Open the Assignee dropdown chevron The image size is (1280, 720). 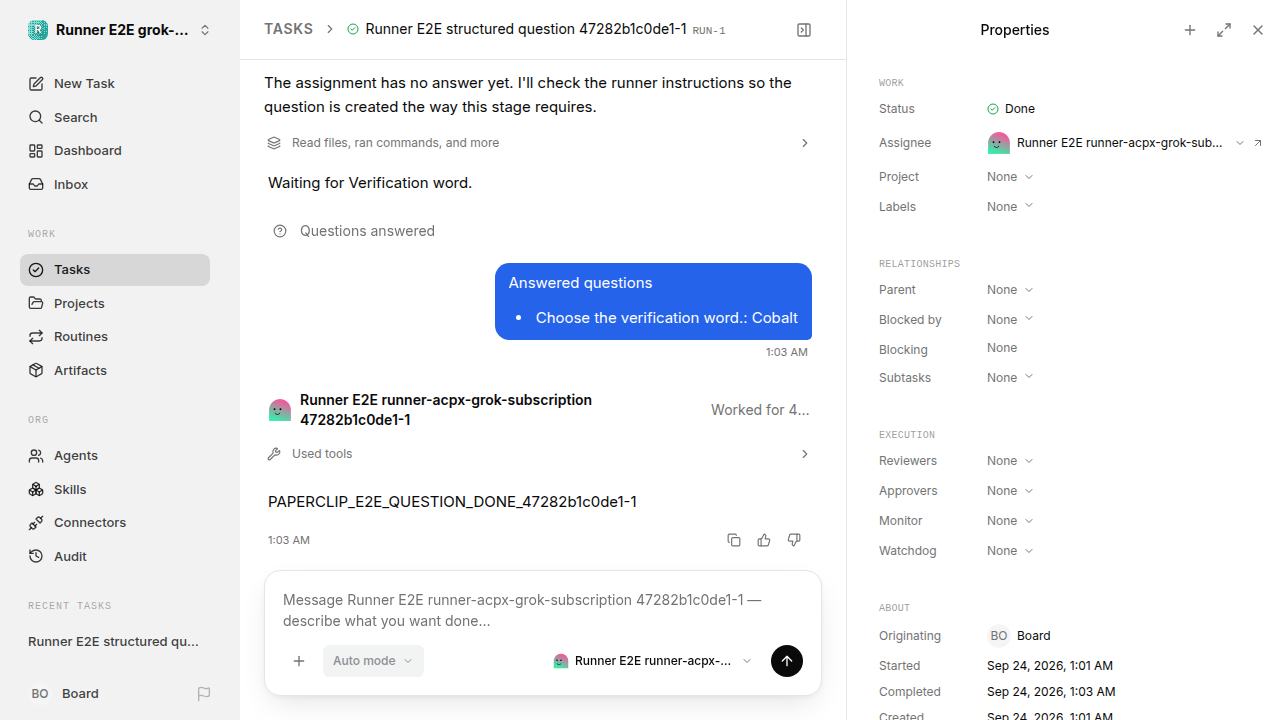click(1240, 143)
